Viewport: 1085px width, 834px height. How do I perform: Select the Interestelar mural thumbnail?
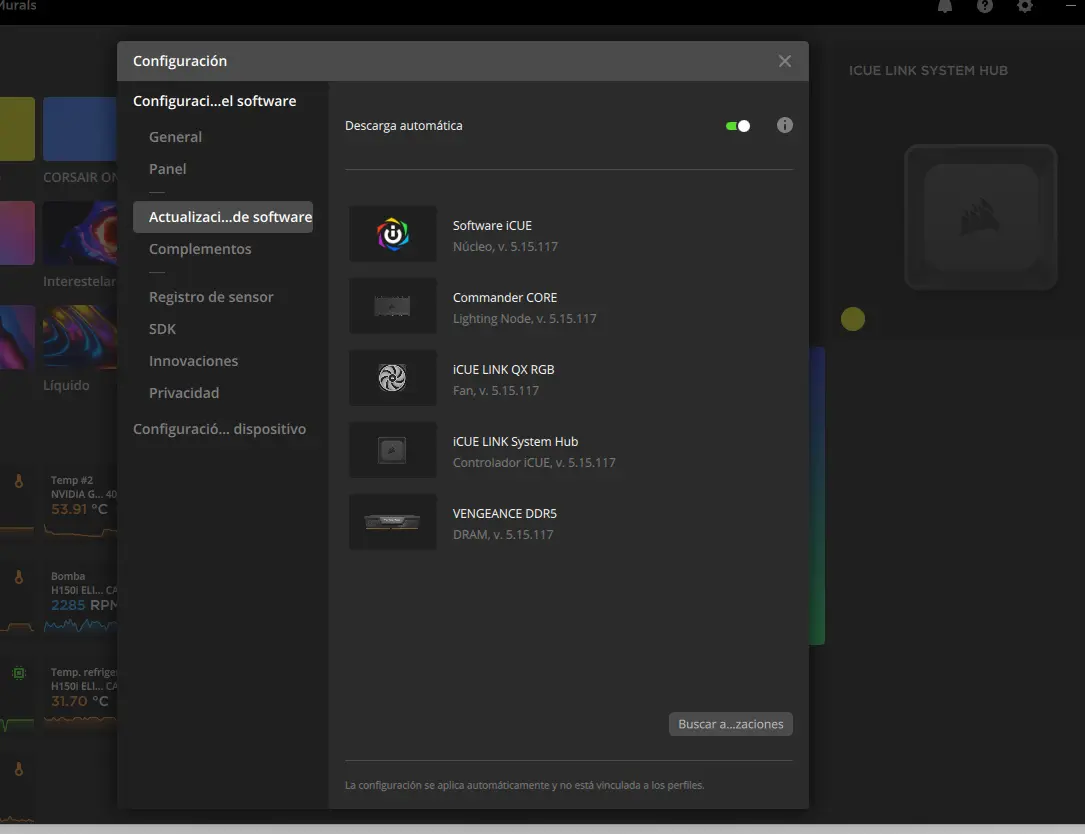coord(80,233)
